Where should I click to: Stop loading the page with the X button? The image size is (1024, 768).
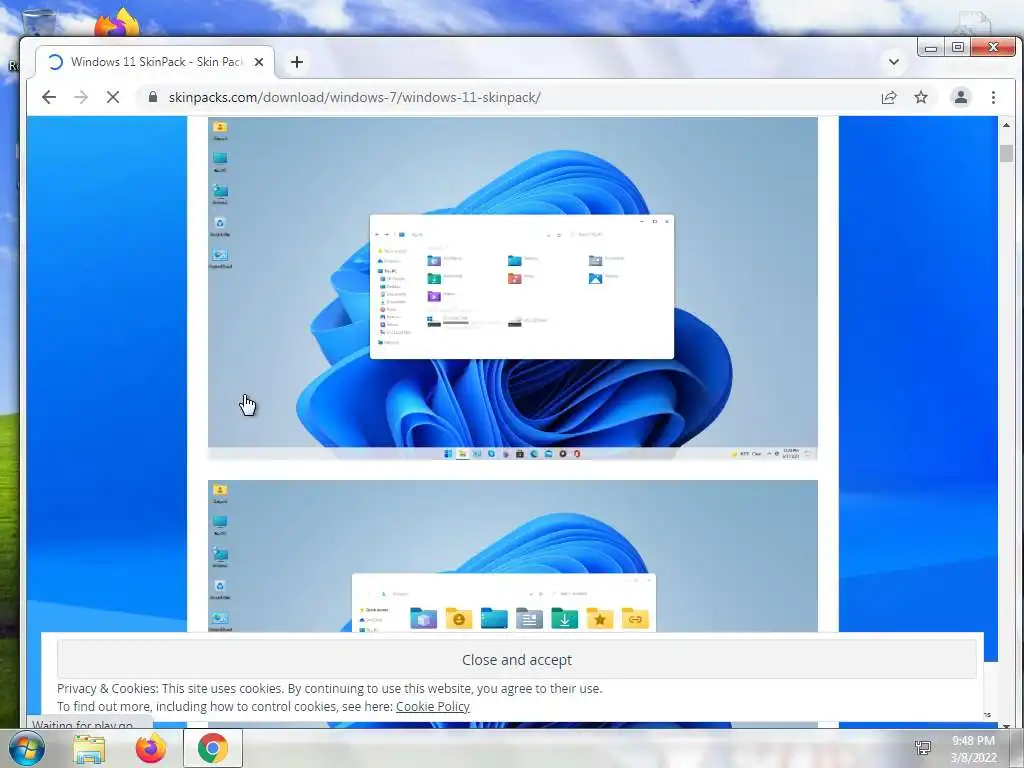point(113,97)
